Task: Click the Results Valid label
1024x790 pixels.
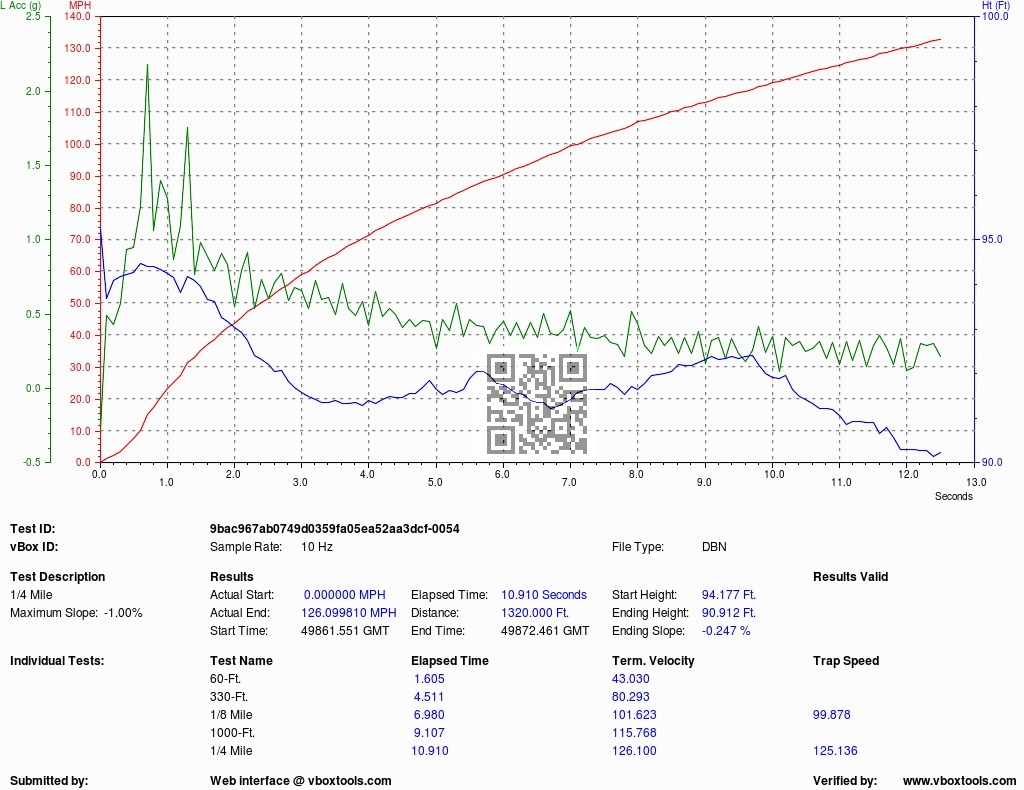Action: click(850, 577)
